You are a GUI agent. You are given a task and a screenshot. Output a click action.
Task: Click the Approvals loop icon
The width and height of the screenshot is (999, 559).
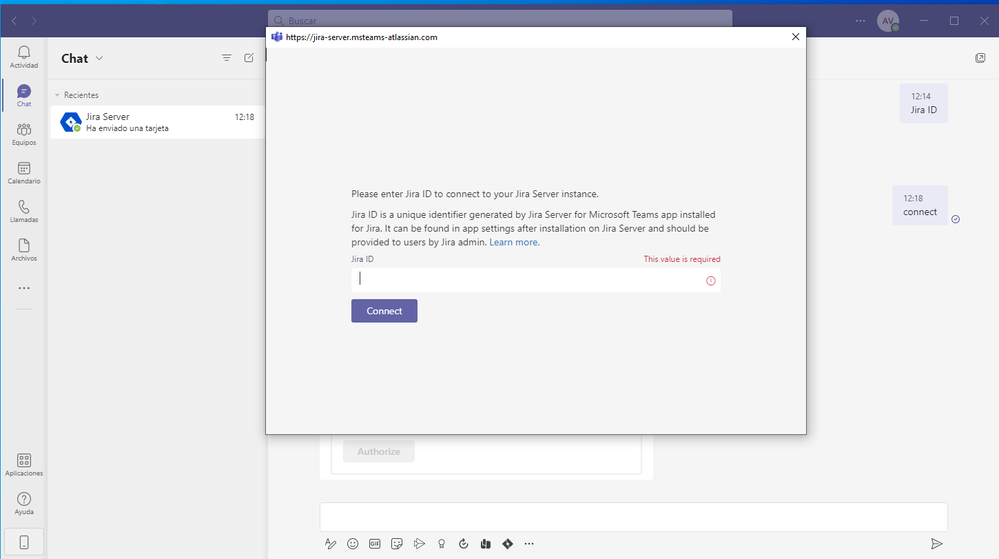click(463, 544)
